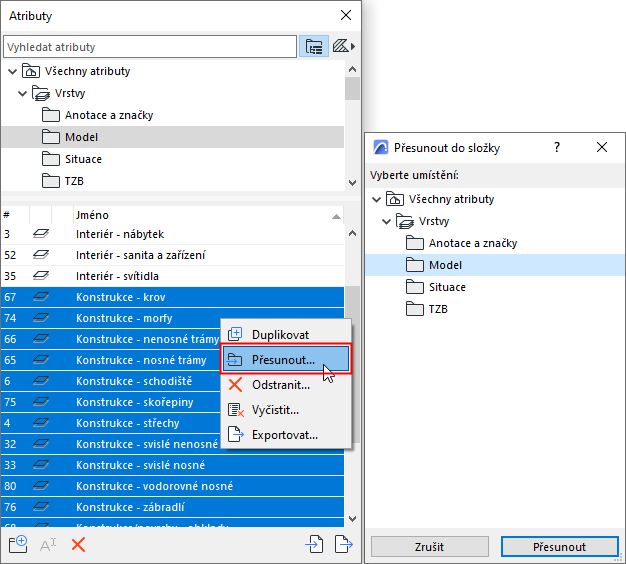Choose Vyčistit... from the context menu

(x=286, y=410)
